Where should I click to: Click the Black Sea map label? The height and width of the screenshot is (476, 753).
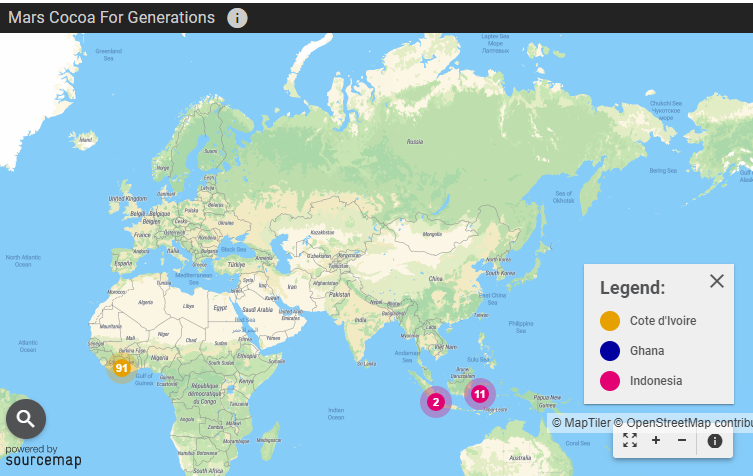pos(233,249)
